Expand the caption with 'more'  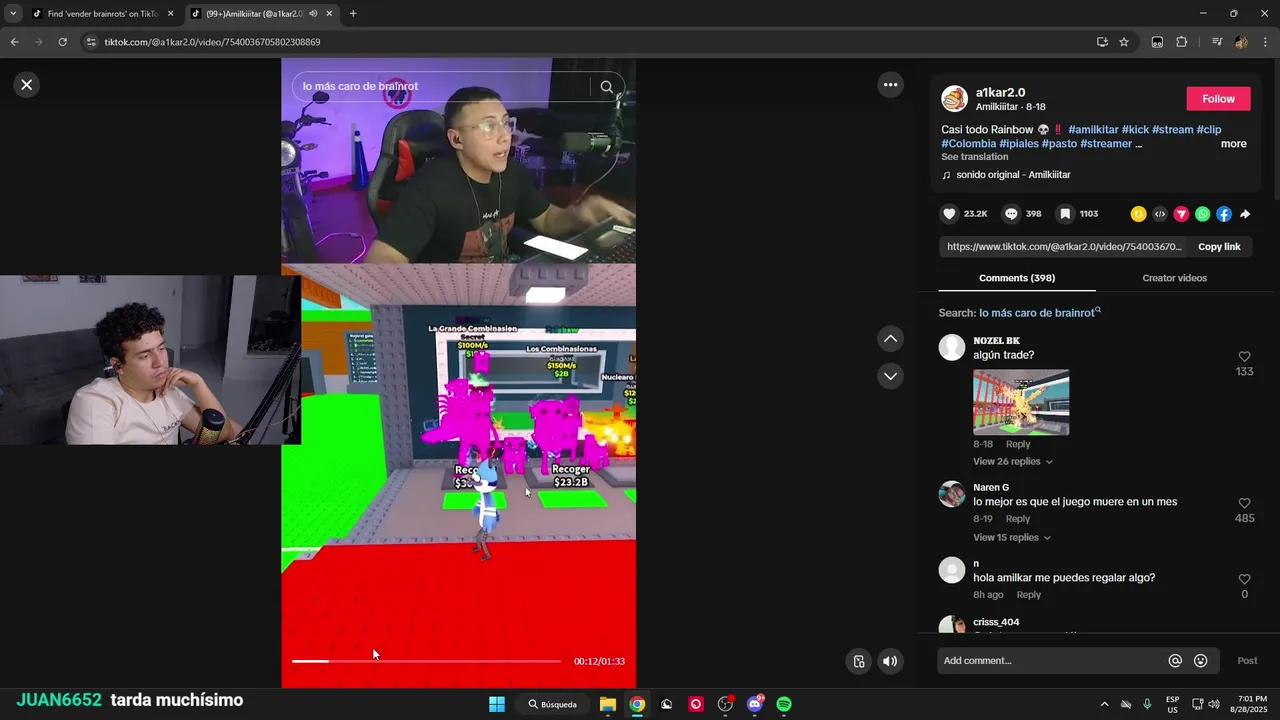click(x=1233, y=144)
